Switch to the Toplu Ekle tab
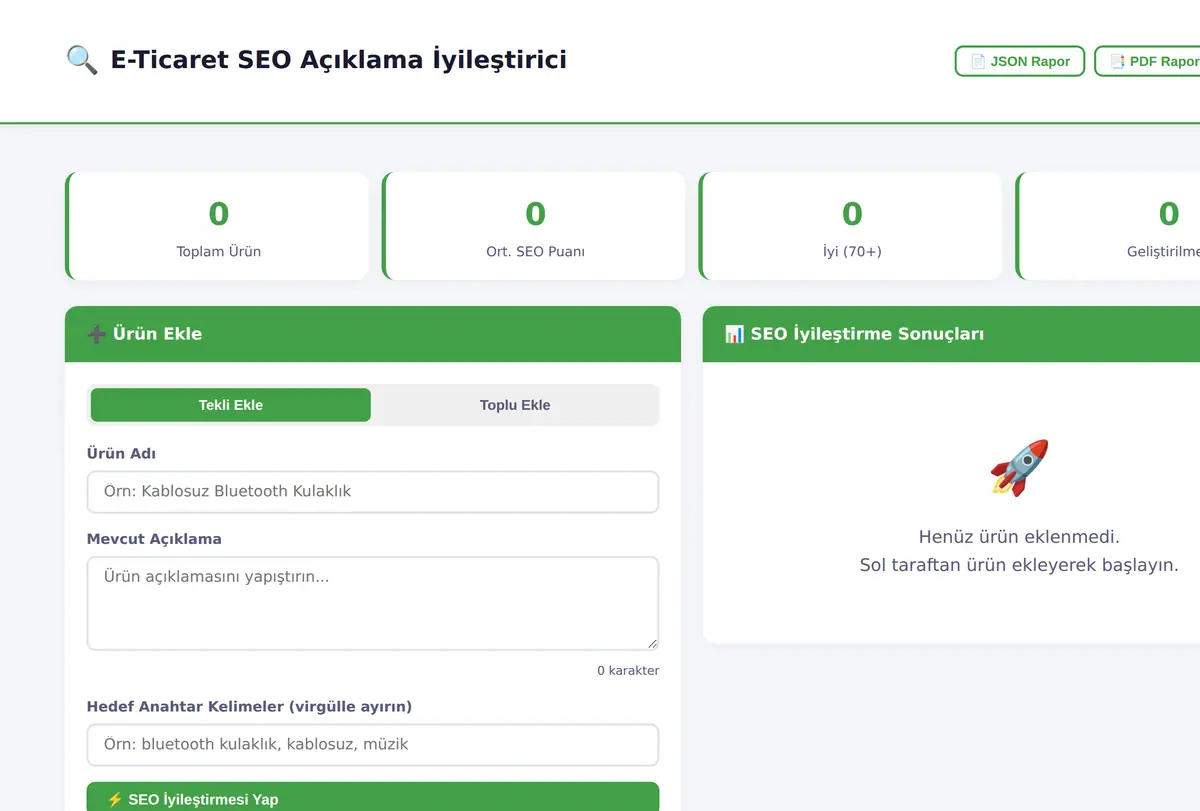 point(515,405)
